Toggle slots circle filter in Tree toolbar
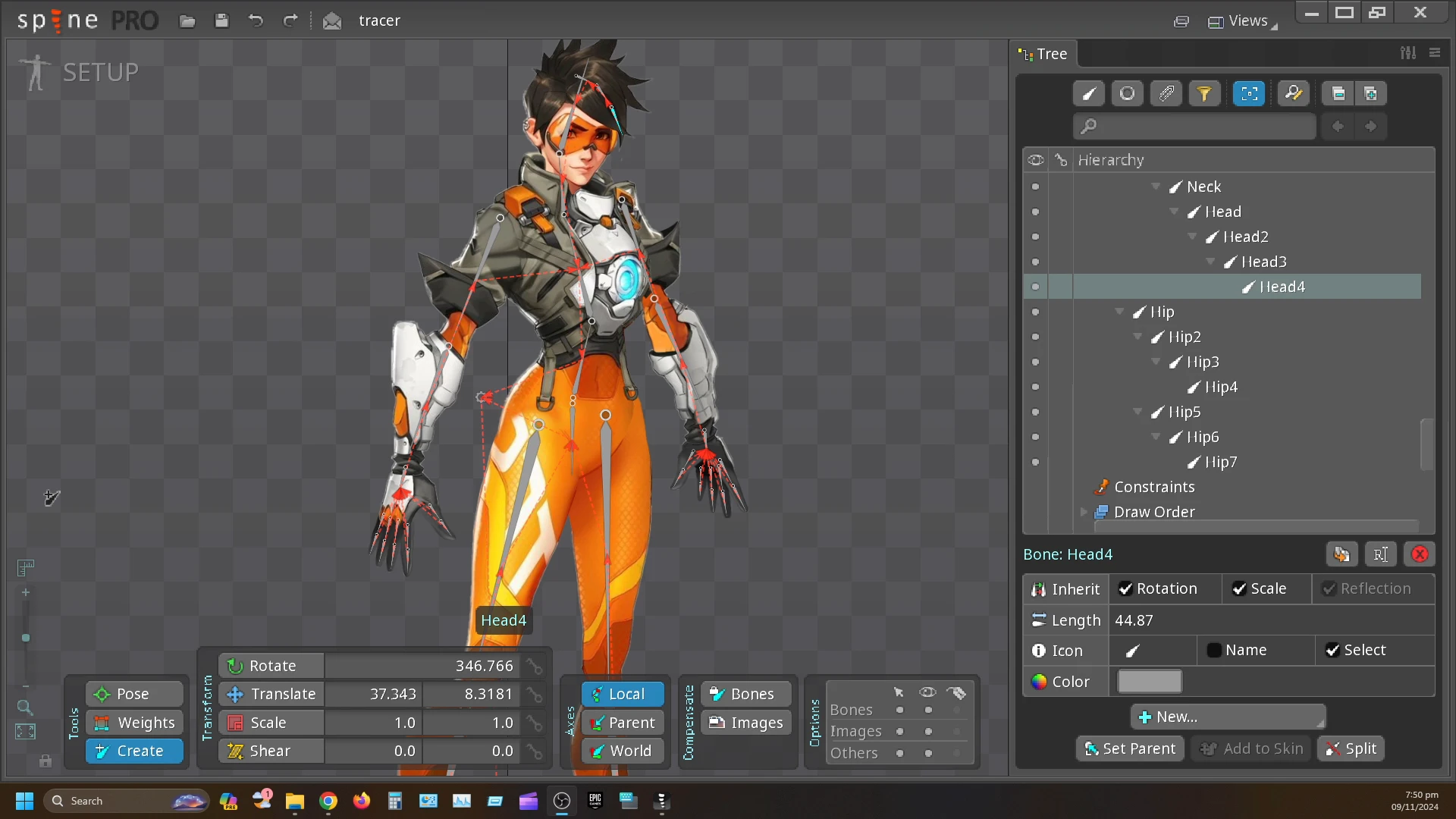The image size is (1456, 819). tap(1127, 93)
